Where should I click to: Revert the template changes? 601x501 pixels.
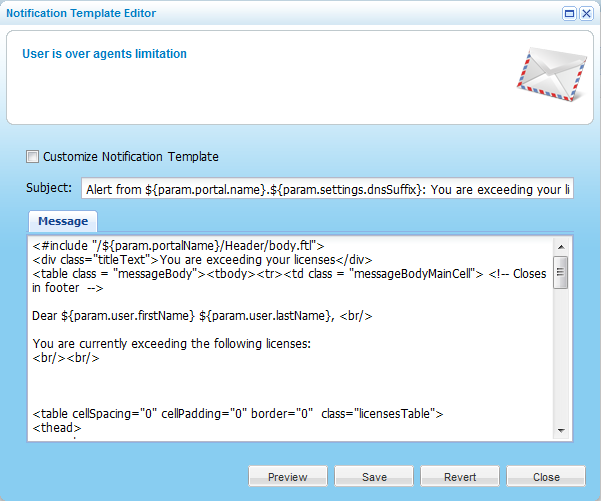(460, 476)
